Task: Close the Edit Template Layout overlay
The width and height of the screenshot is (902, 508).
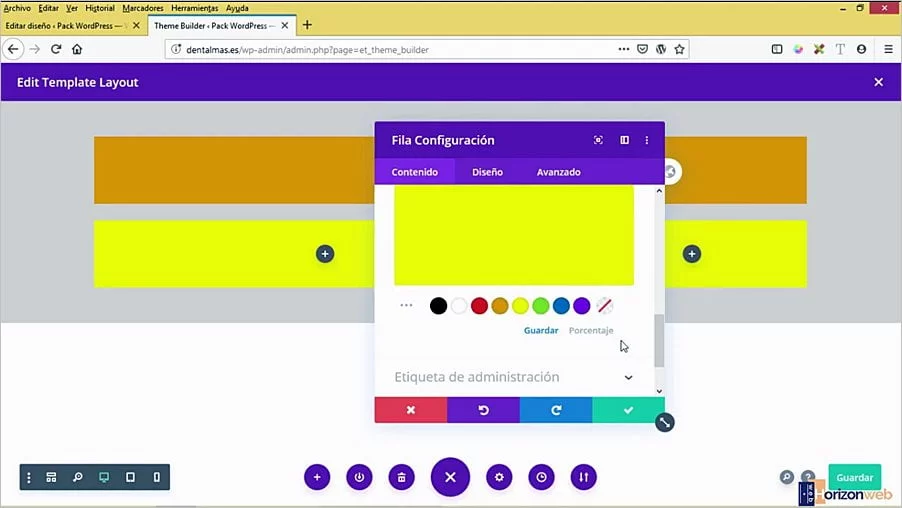Action: point(878,82)
